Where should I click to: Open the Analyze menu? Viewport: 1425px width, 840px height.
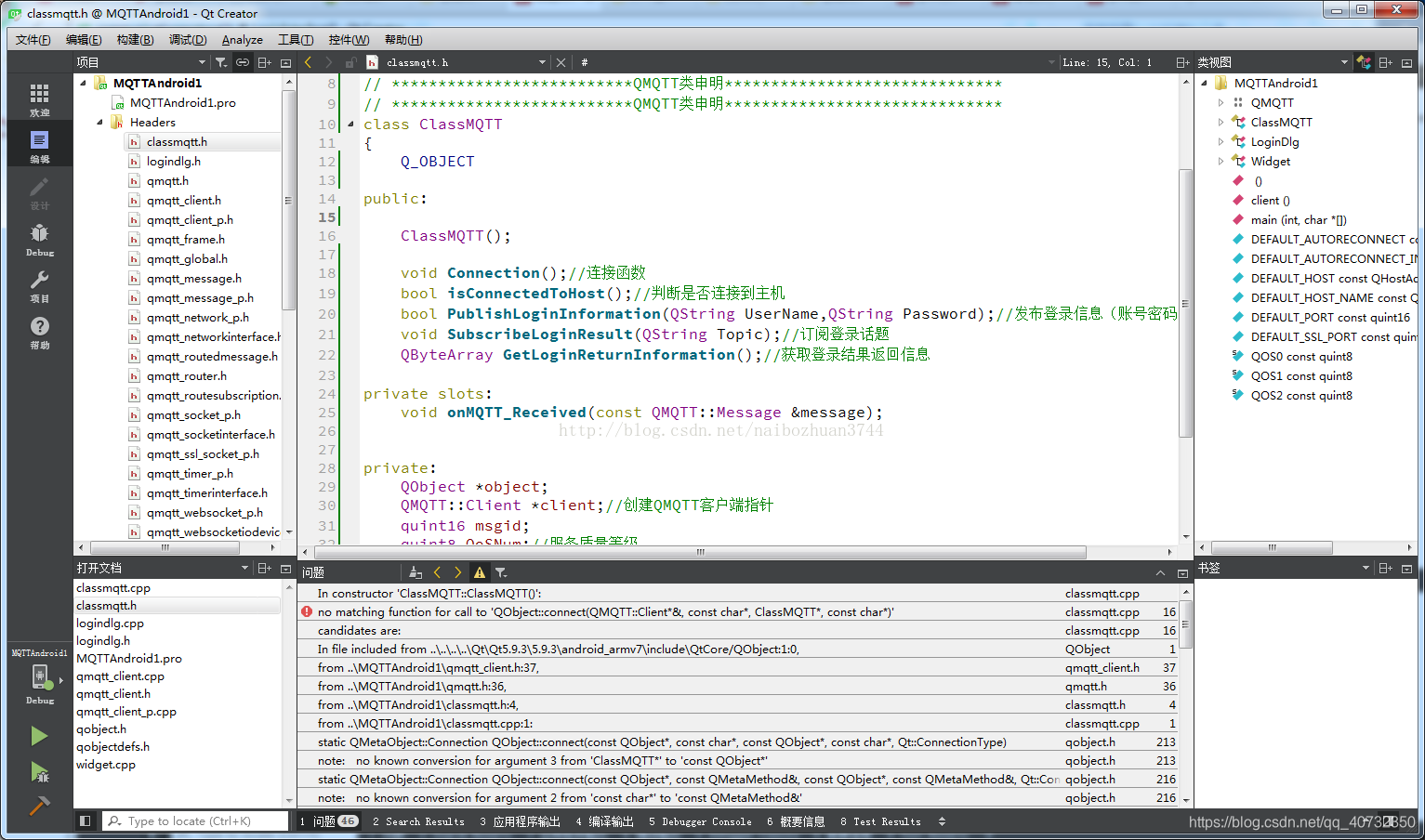pos(243,40)
